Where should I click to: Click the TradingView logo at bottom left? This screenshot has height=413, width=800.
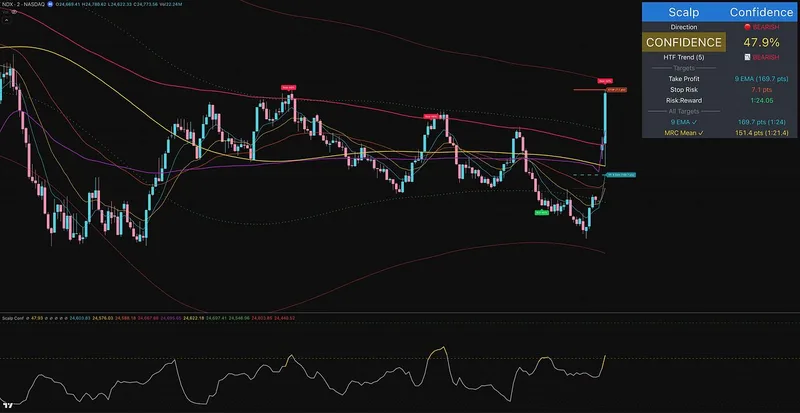click(6, 406)
